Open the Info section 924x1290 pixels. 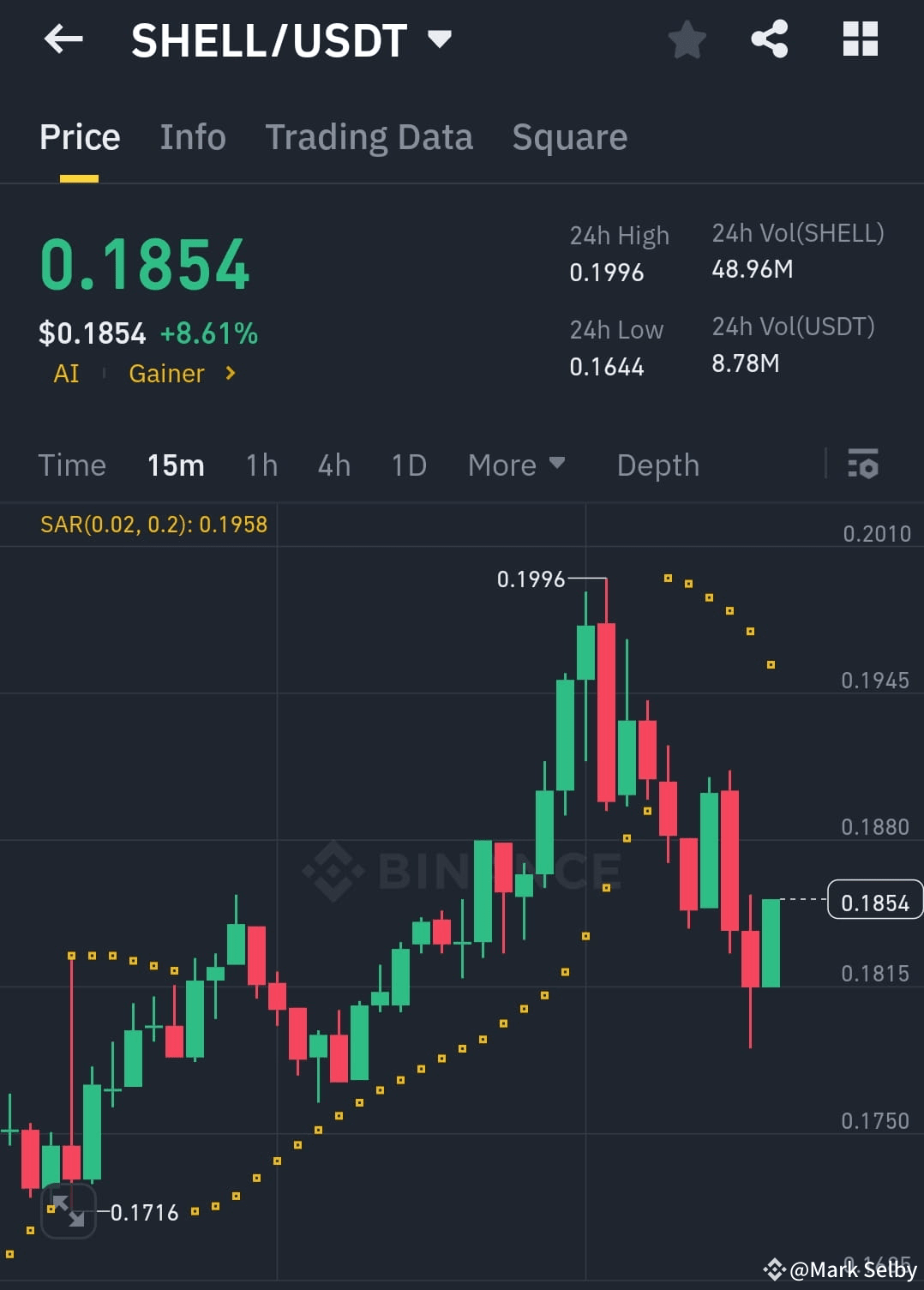click(x=192, y=137)
